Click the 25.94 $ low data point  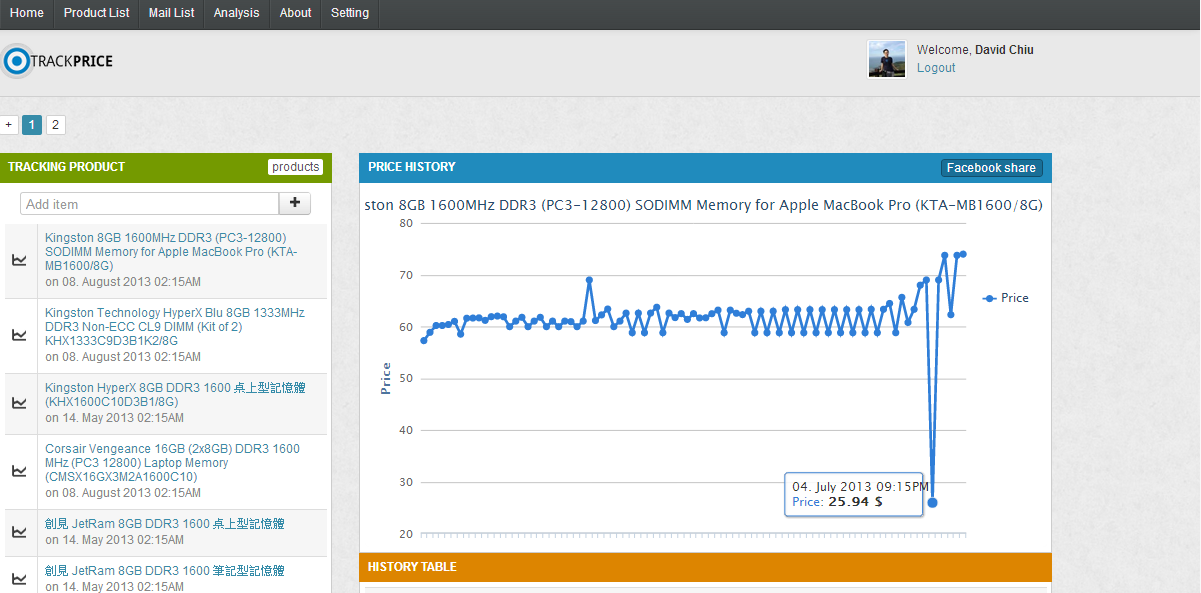point(932,502)
